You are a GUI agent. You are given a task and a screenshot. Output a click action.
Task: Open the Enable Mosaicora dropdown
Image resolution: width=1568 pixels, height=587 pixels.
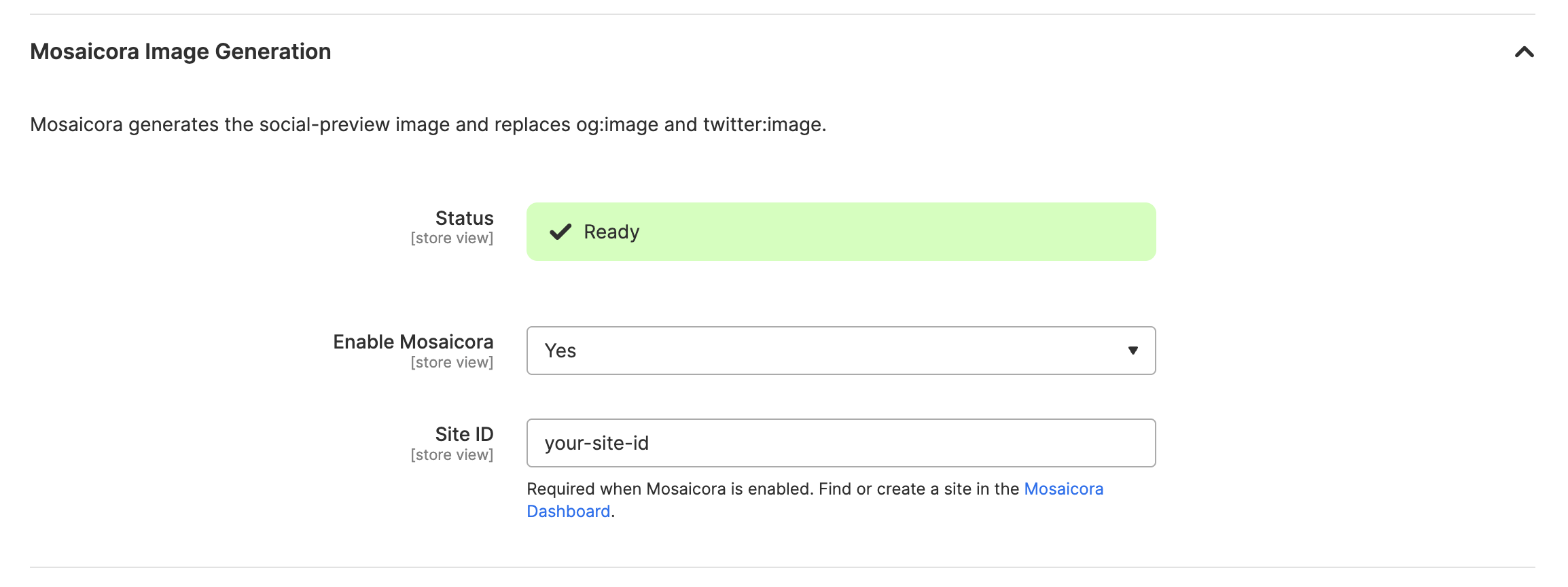click(x=841, y=351)
